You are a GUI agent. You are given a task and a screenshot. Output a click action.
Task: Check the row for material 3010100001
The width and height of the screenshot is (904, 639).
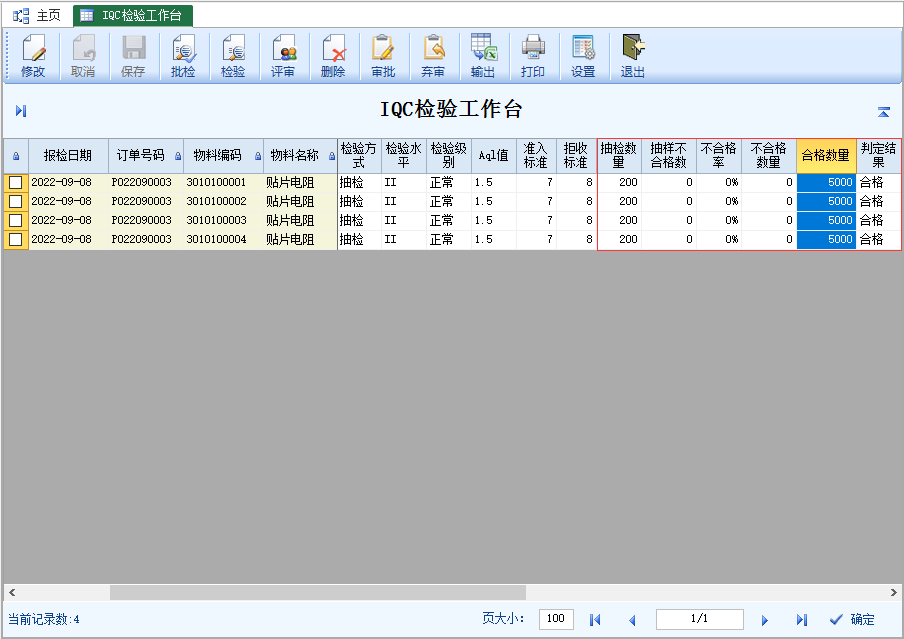(16, 183)
